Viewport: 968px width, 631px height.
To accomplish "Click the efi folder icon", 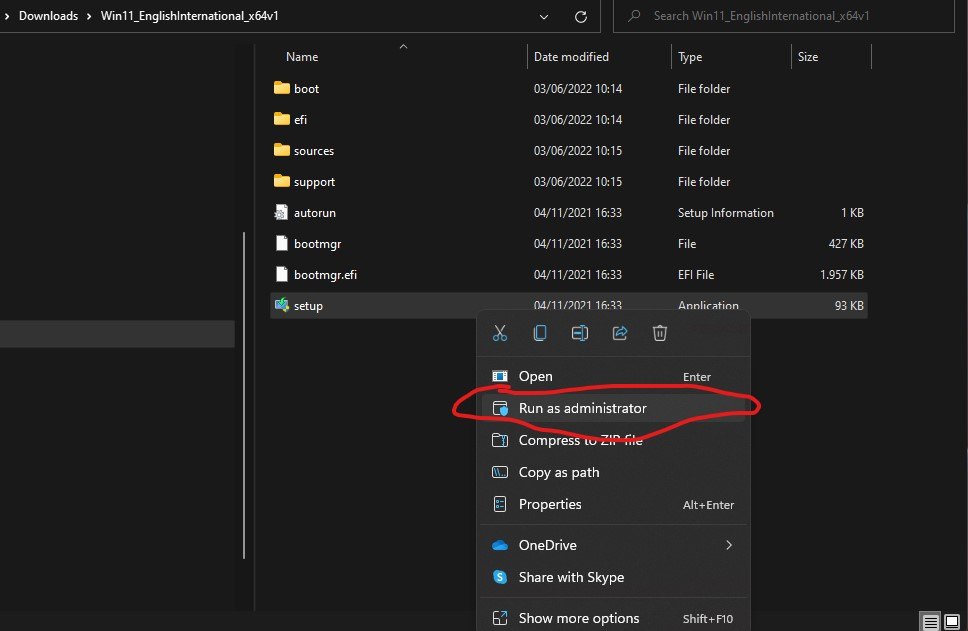I will click(282, 119).
